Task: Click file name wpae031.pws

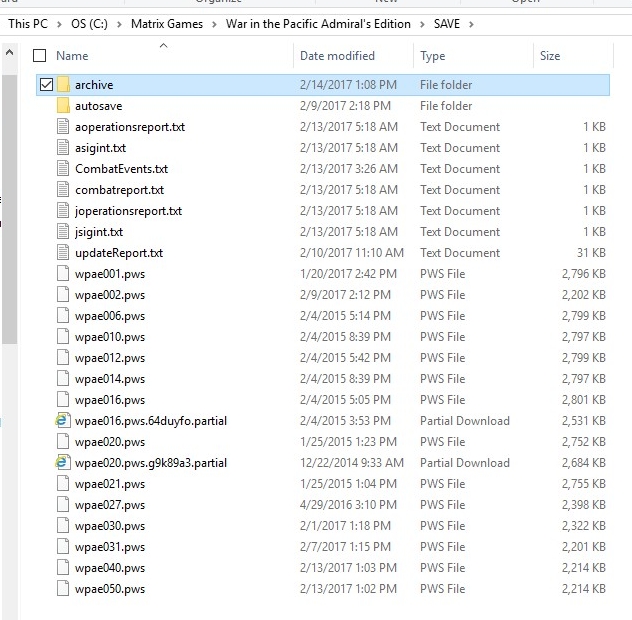Action: point(110,547)
